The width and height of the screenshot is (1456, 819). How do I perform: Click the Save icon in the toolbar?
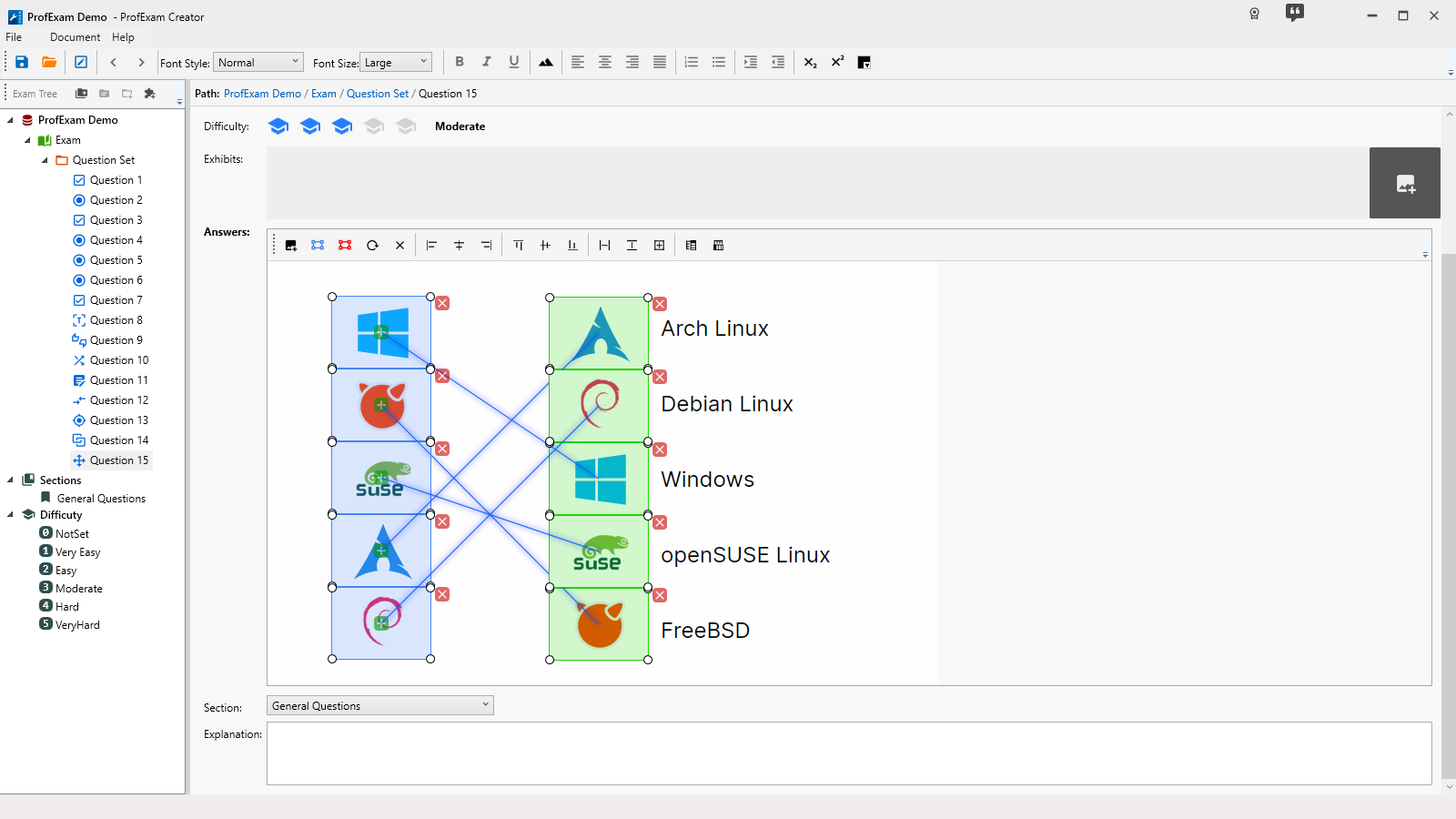22,62
